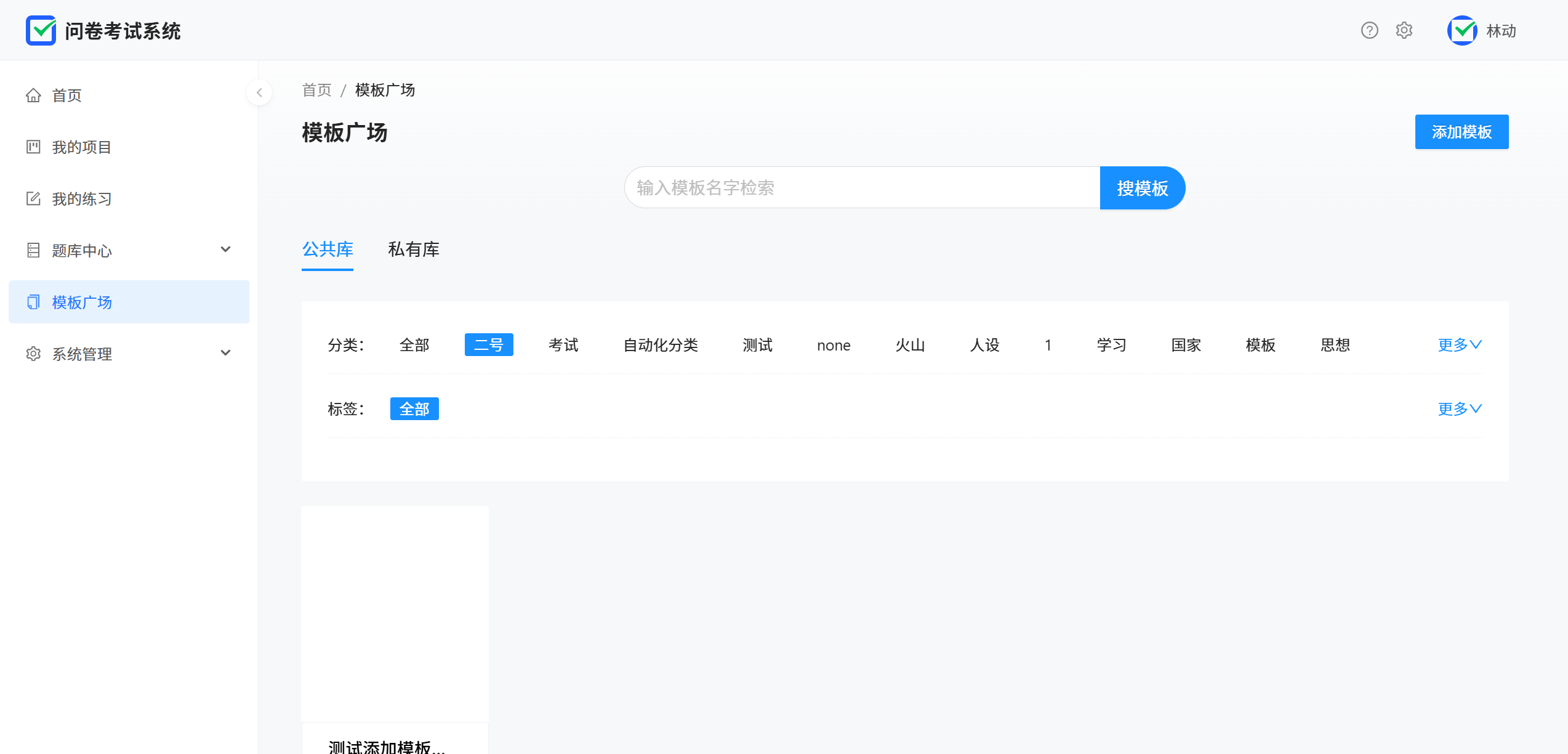The height and width of the screenshot is (754, 1568).
Task: Expand more categories with 更多
Action: tap(1459, 345)
